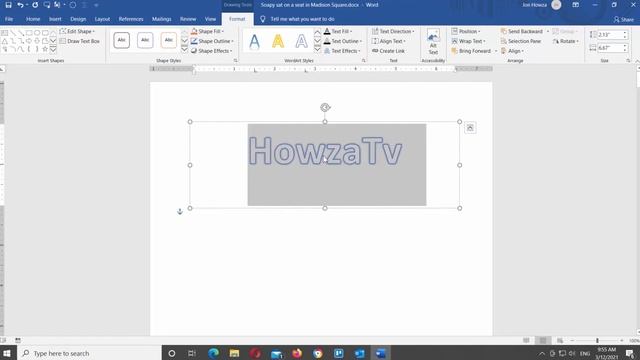Screen dimensions: 640x360
Task: Open the Wrap Text menu
Action: point(468,41)
